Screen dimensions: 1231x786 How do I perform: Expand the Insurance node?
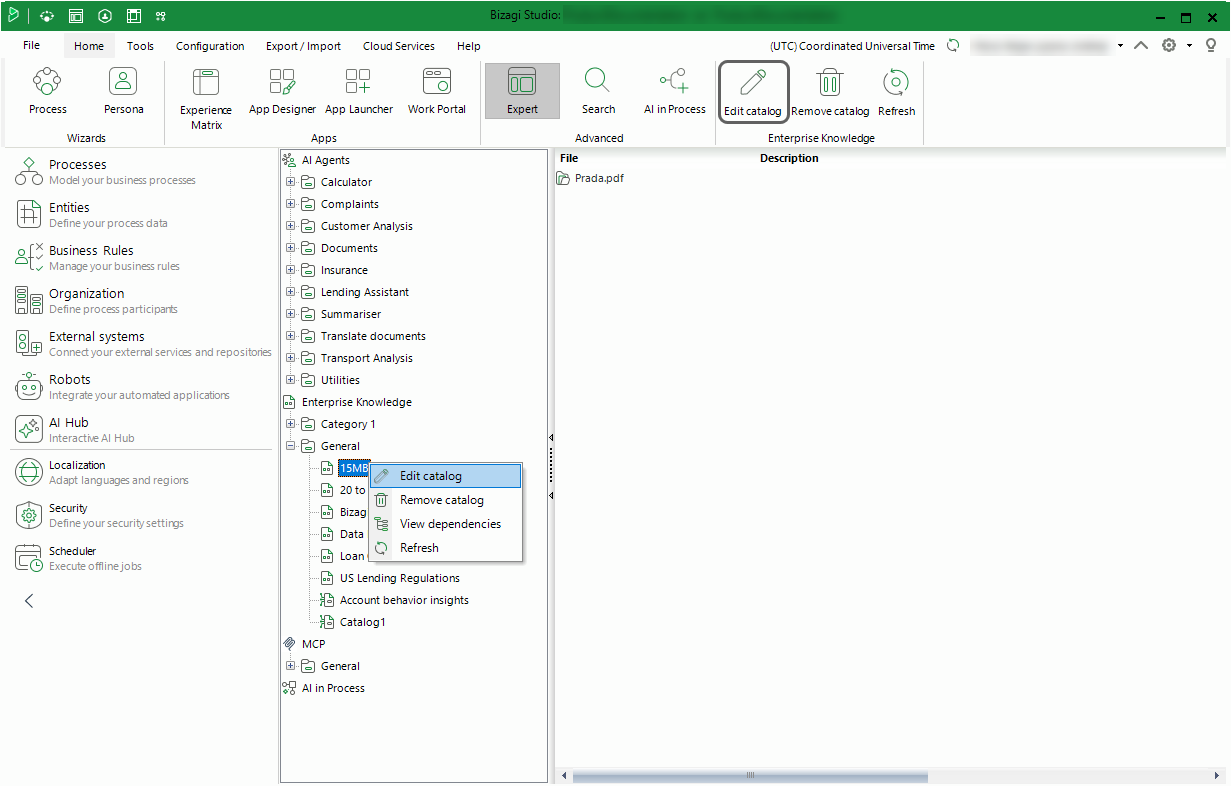291,270
